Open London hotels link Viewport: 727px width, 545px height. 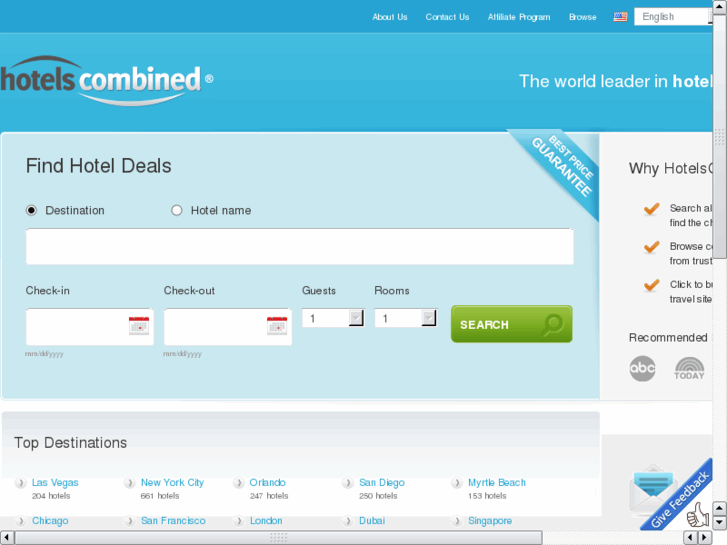[x=266, y=520]
